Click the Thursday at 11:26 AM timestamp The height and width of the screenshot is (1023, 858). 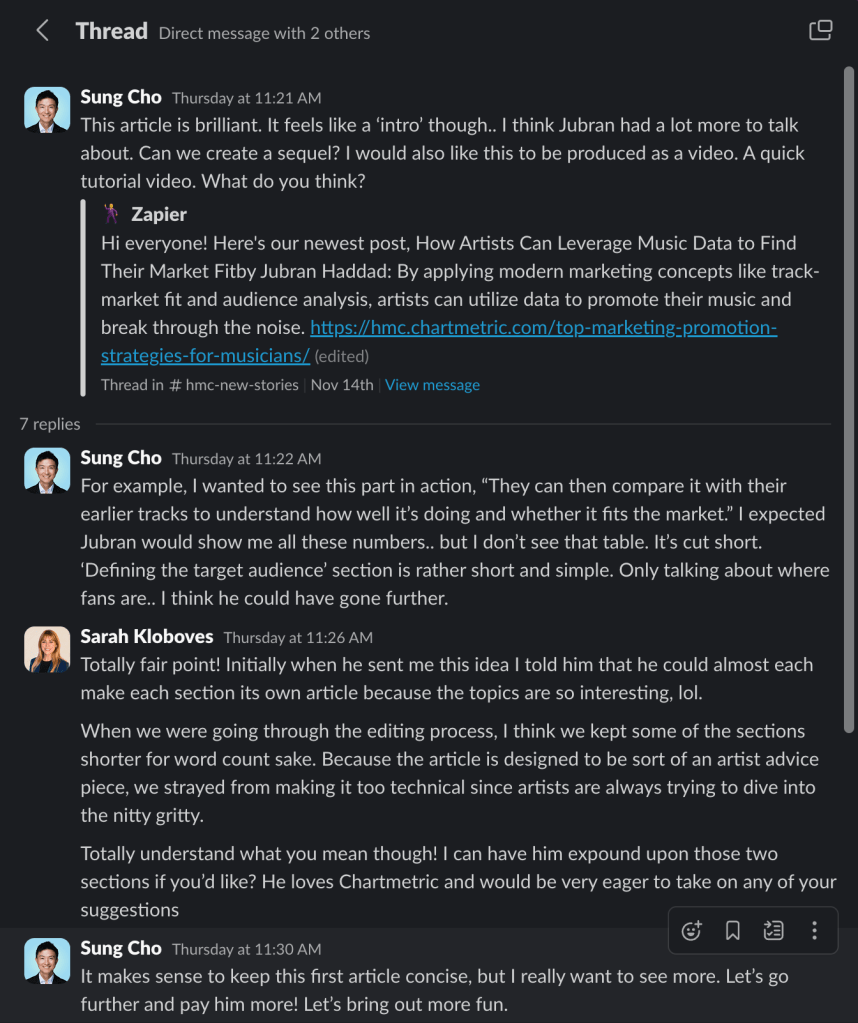click(298, 638)
